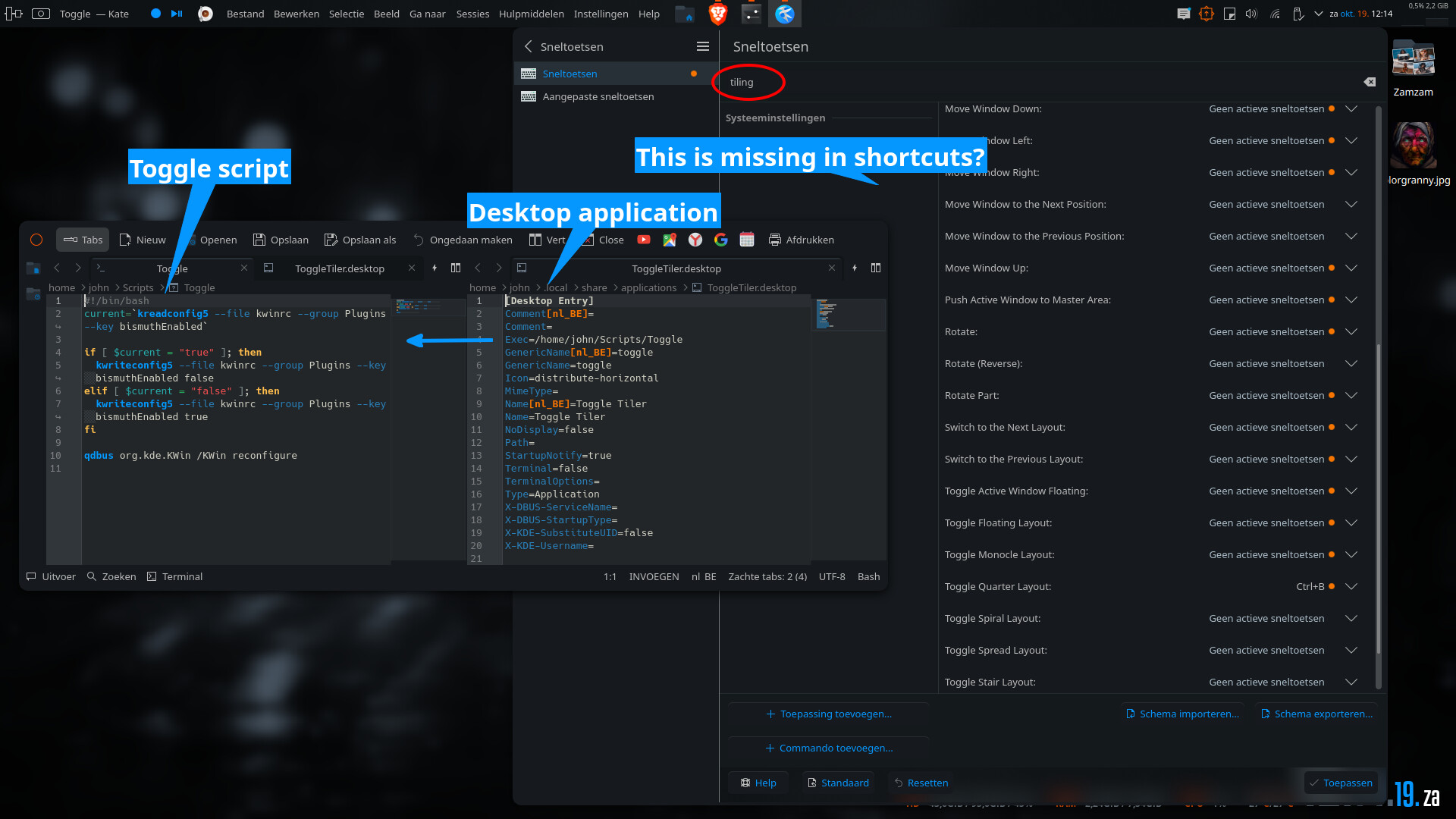1456x819 pixels.
Task: Launch Brave browser from top panel
Action: click(717, 14)
